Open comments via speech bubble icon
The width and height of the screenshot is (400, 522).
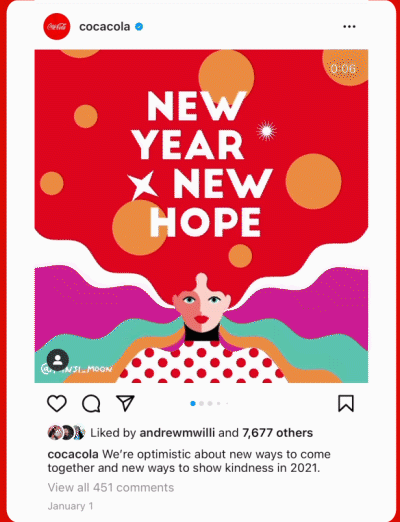91,403
